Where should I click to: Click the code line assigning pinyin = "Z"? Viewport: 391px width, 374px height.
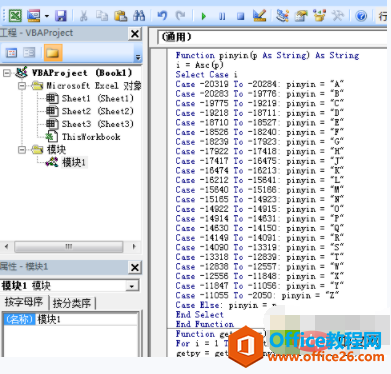[x=257, y=296]
